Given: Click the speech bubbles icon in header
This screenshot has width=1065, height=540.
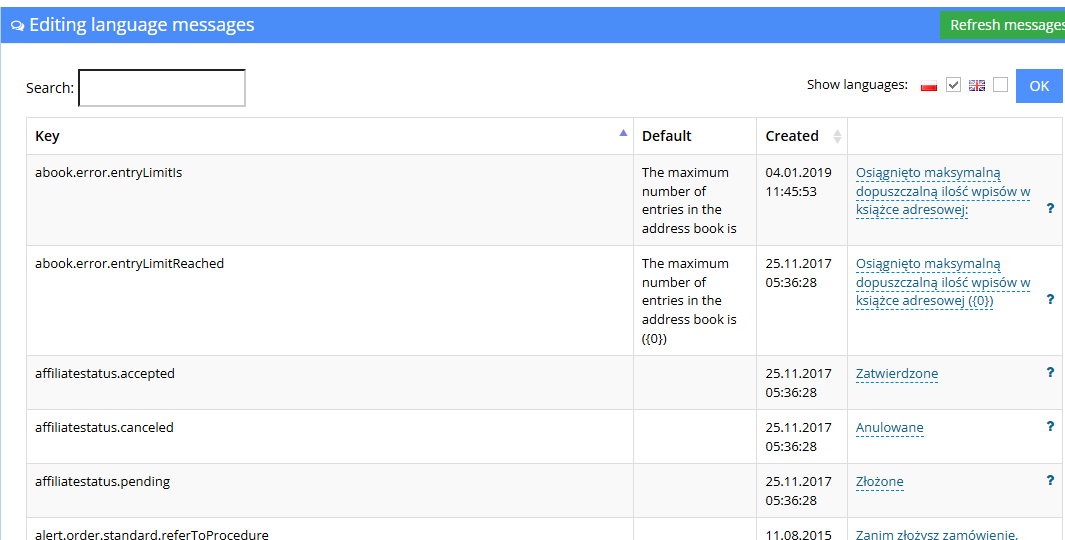Looking at the screenshot, I should coord(18,26).
